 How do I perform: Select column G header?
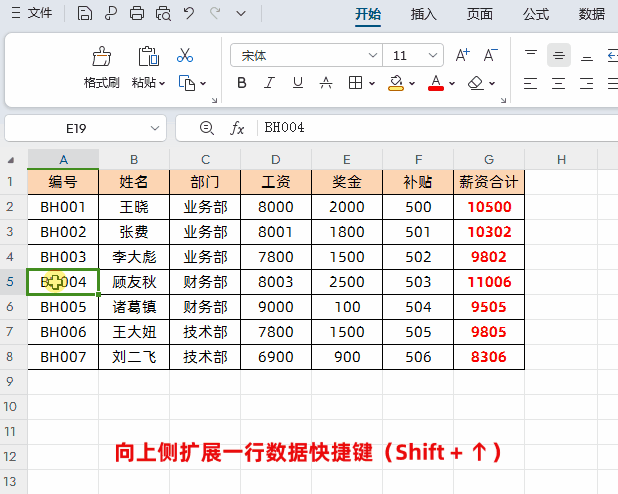point(488,159)
